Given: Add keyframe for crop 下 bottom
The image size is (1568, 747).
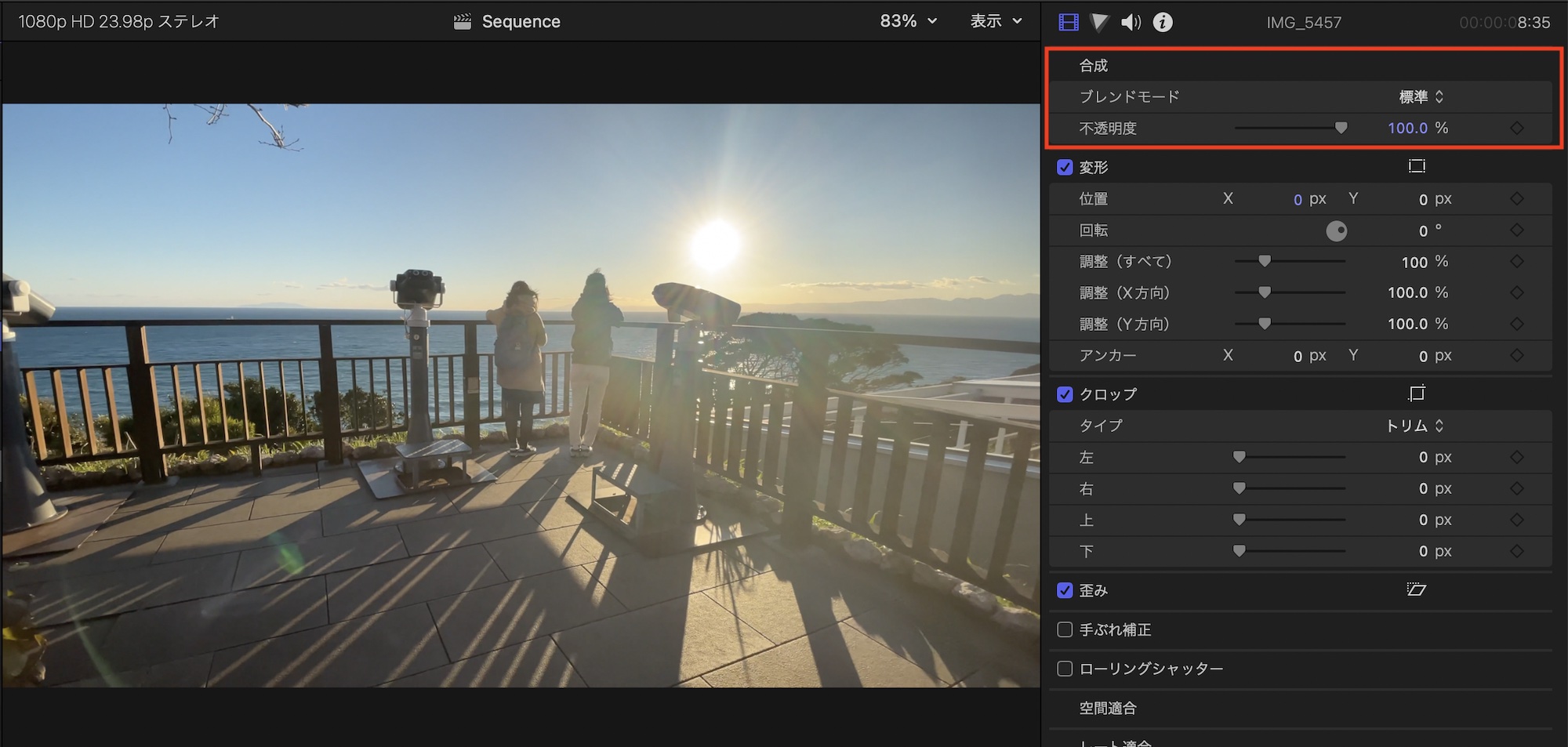Looking at the screenshot, I should (1517, 551).
